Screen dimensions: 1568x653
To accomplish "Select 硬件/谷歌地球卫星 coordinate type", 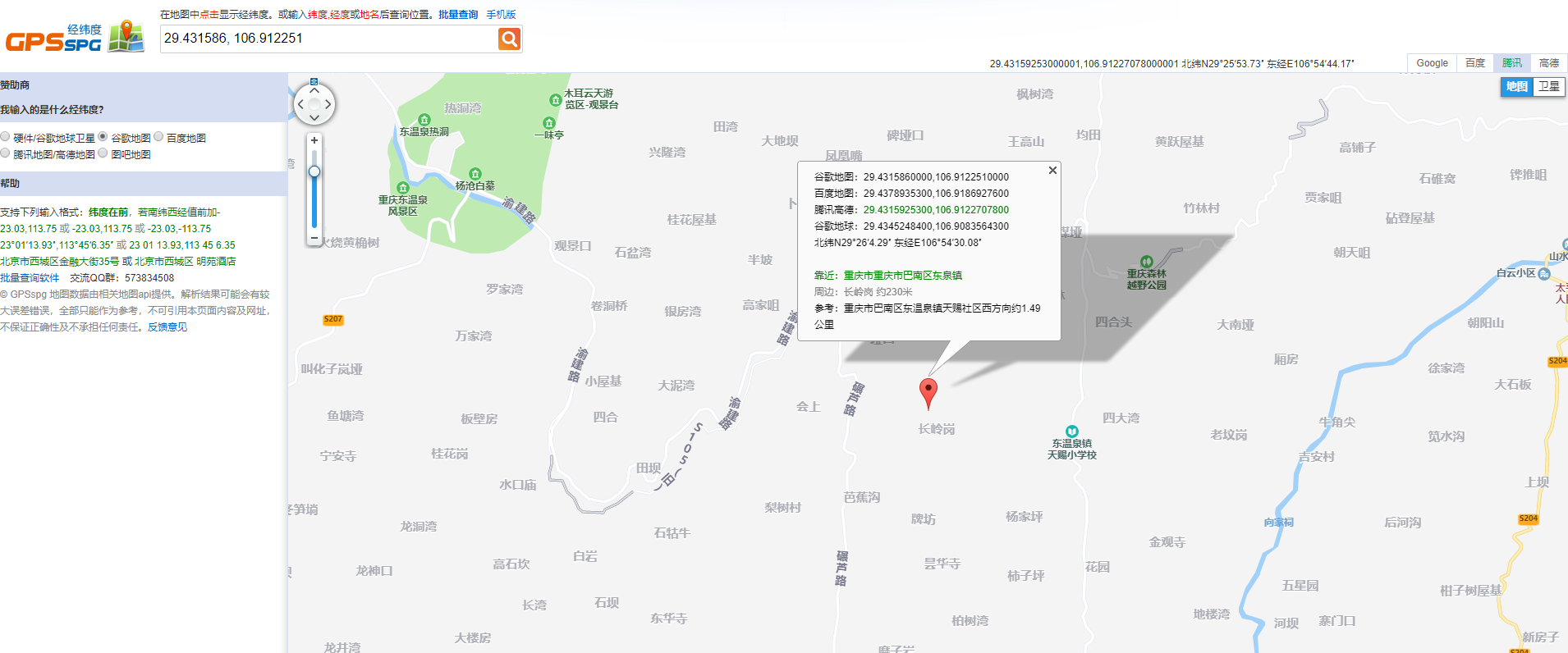I will point(5,137).
